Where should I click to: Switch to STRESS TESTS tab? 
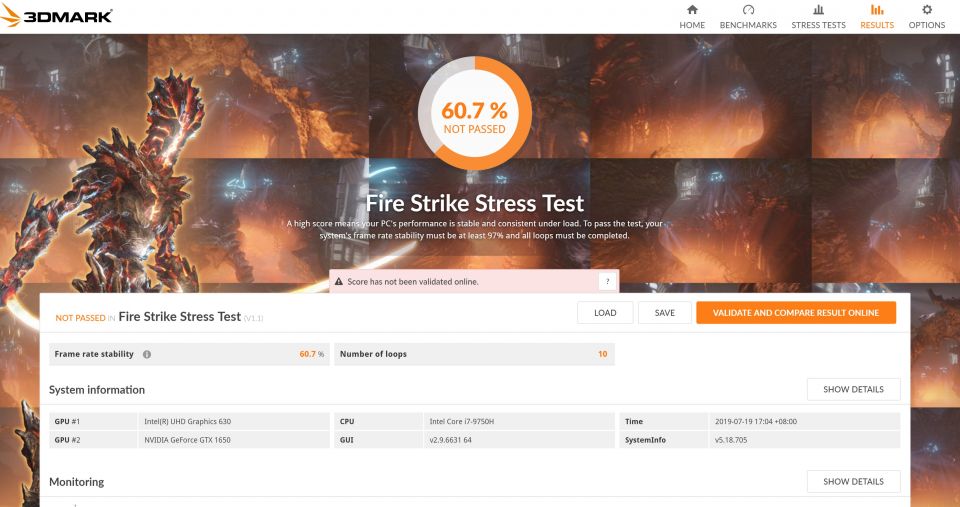(818, 25)
